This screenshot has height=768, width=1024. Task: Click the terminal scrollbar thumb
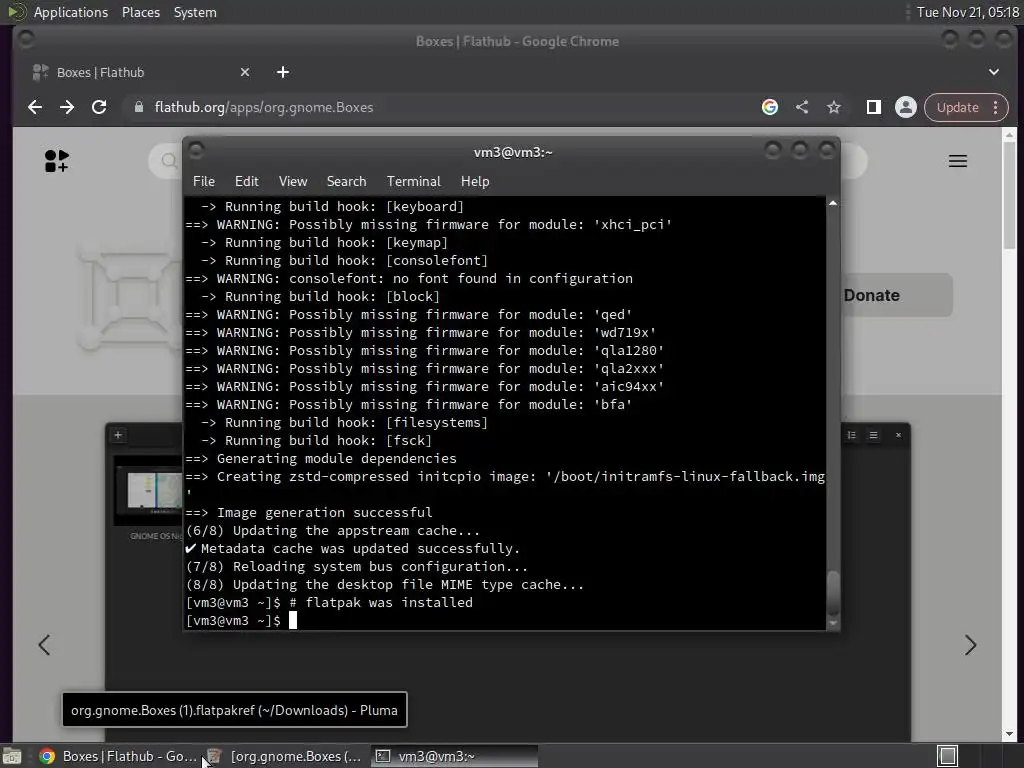(x=833, y=593)
